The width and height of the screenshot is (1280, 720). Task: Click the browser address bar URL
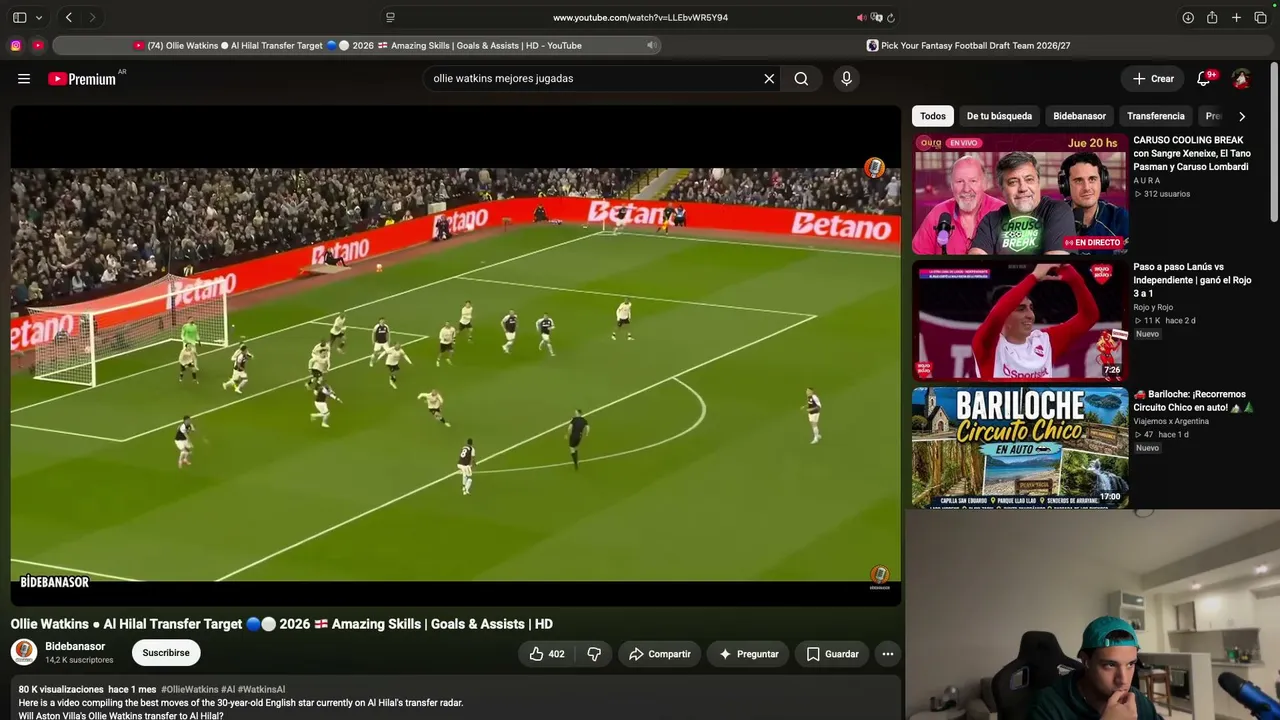coord(640,18)
